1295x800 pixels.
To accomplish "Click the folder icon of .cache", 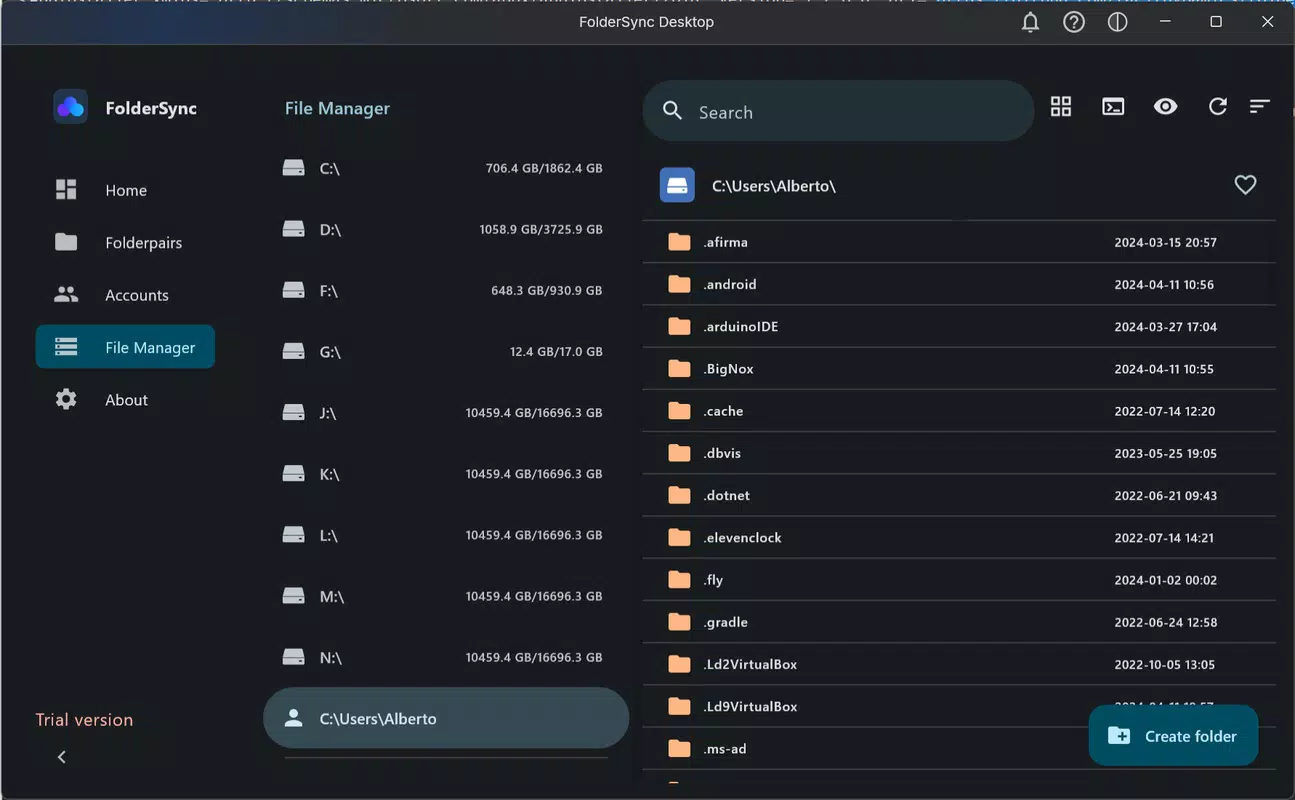I will tap(680, 411).
